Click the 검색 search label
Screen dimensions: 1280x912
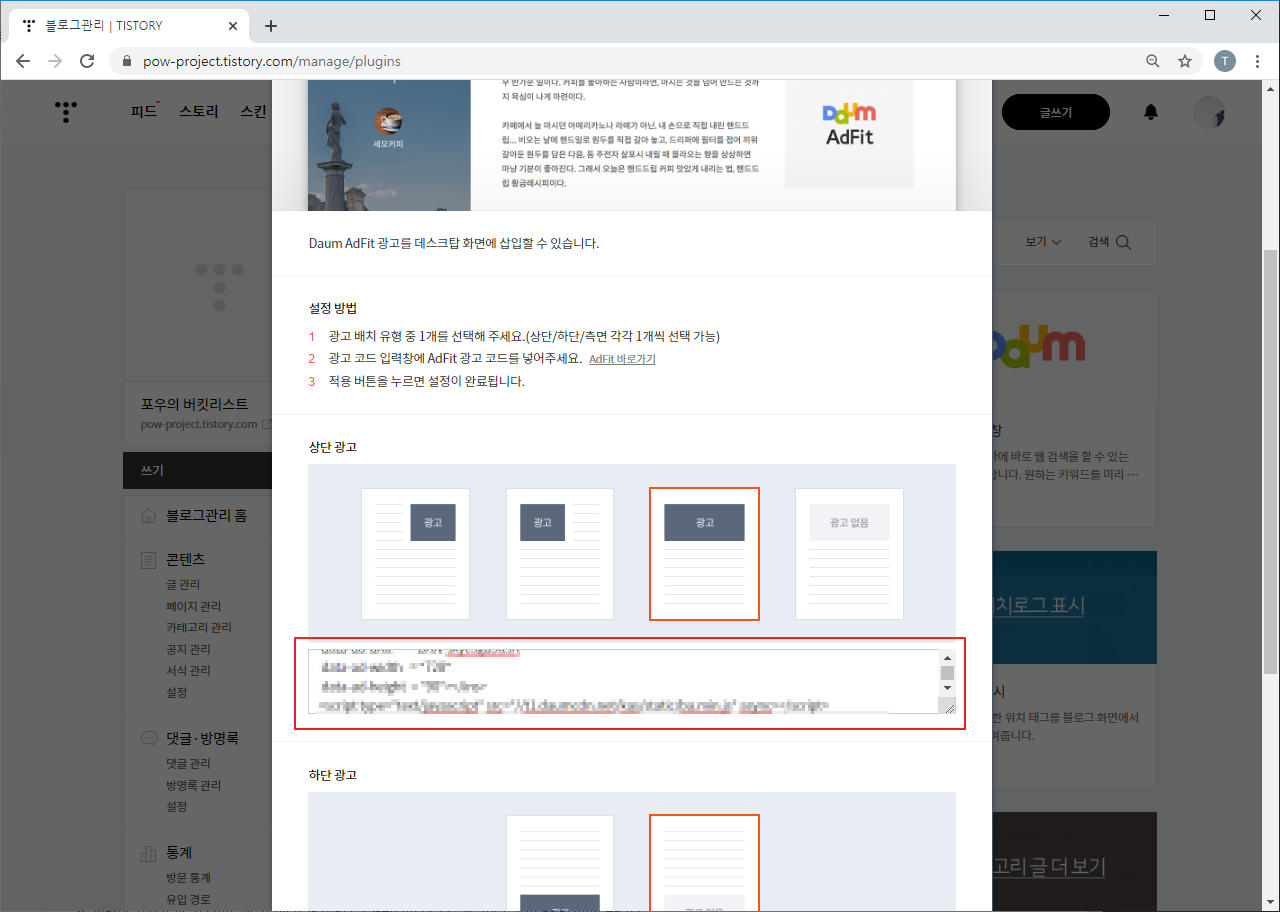click(x=1099, y=242)
